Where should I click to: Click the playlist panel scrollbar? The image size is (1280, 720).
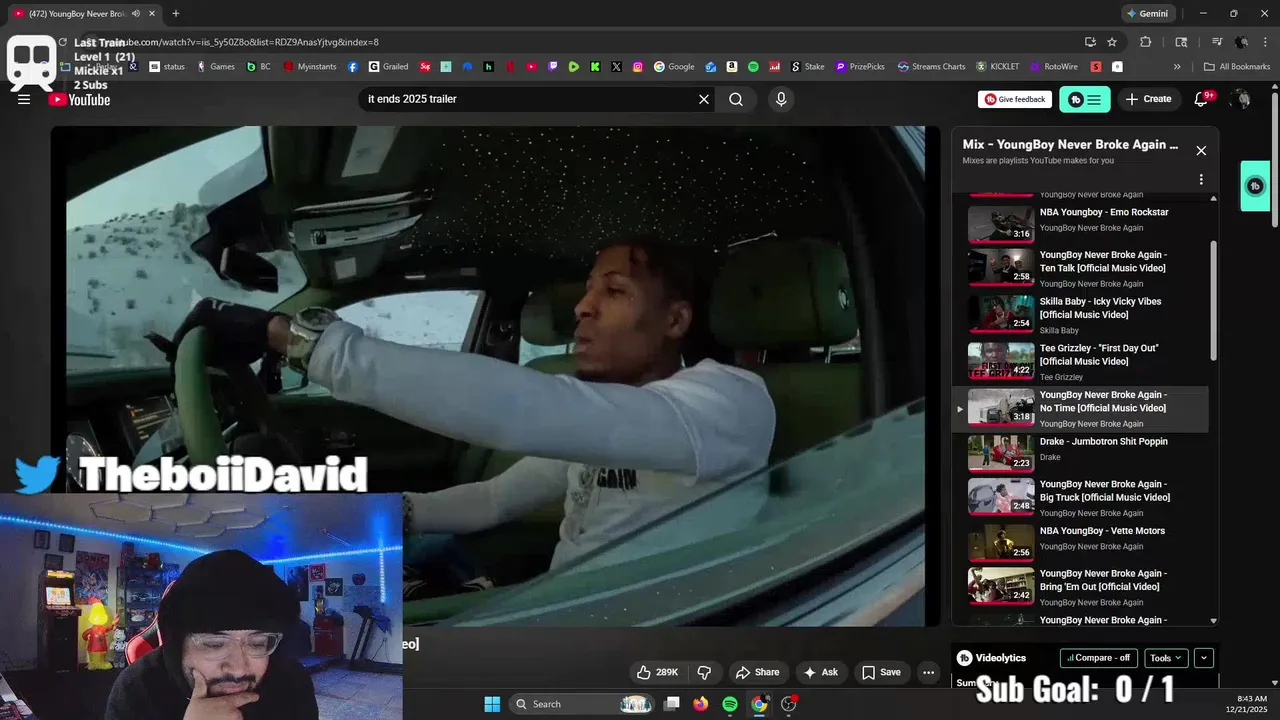coord(1214,300)
